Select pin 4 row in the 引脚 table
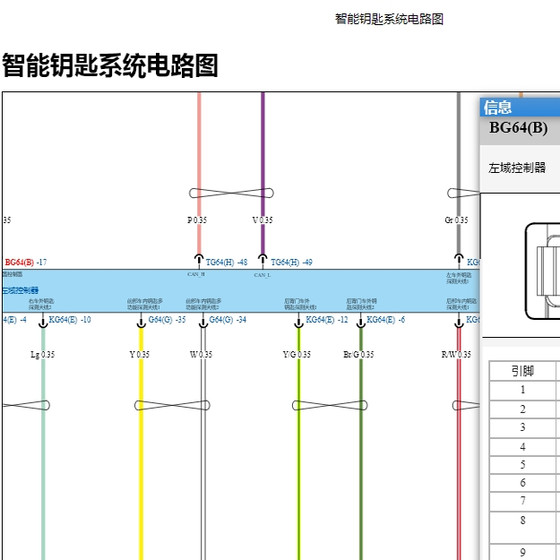The width and height of the screenshot is (560, 560). tap(524, 447)
